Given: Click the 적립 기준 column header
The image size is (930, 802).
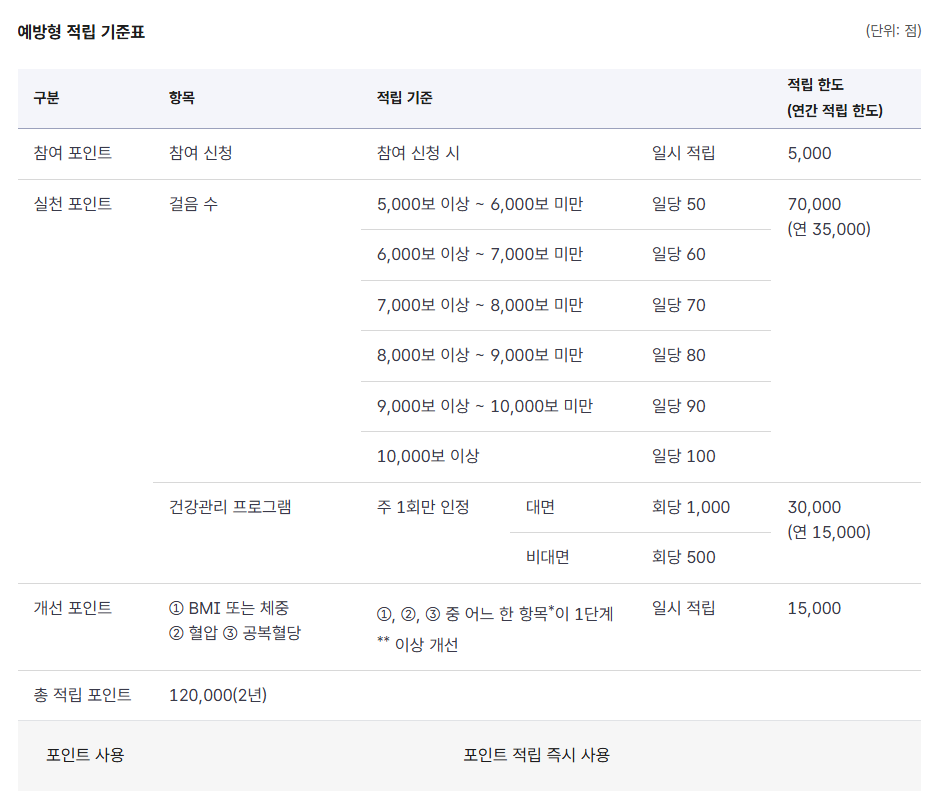Looking at the screenshot, I should pyautogui.click(x=405, y=98).
